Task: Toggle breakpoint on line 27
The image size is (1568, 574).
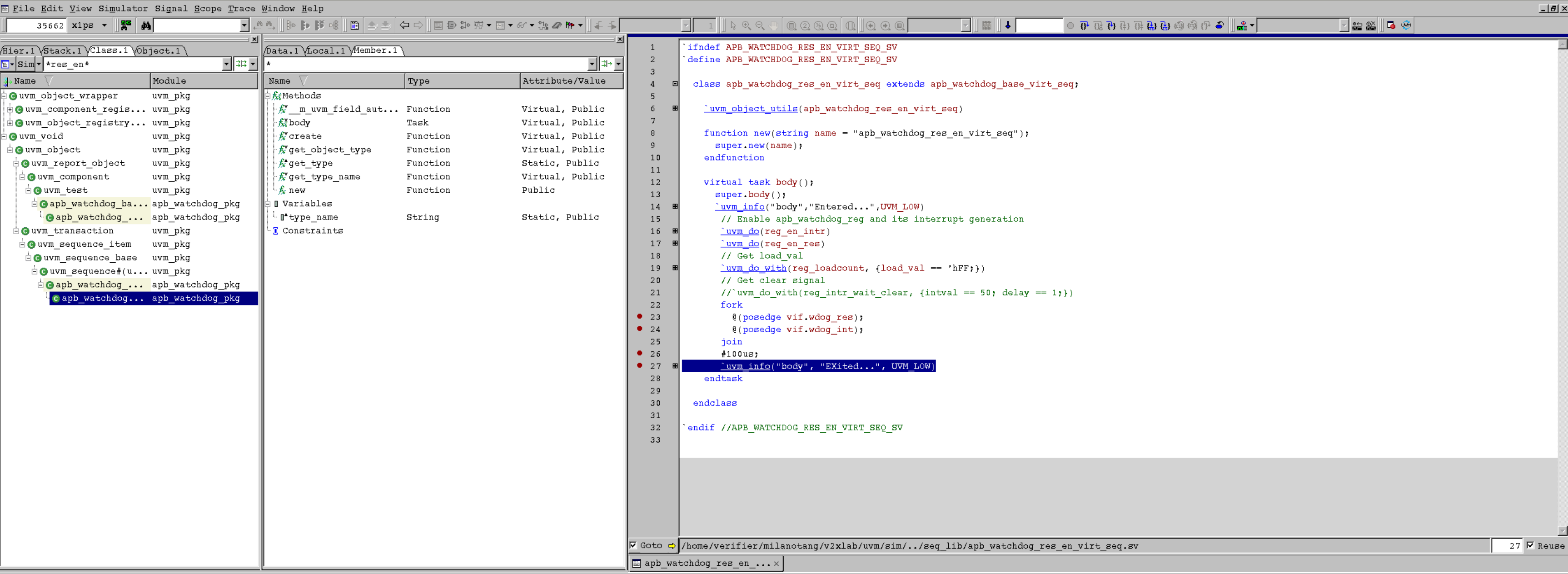Action: (x=640, y=366)
